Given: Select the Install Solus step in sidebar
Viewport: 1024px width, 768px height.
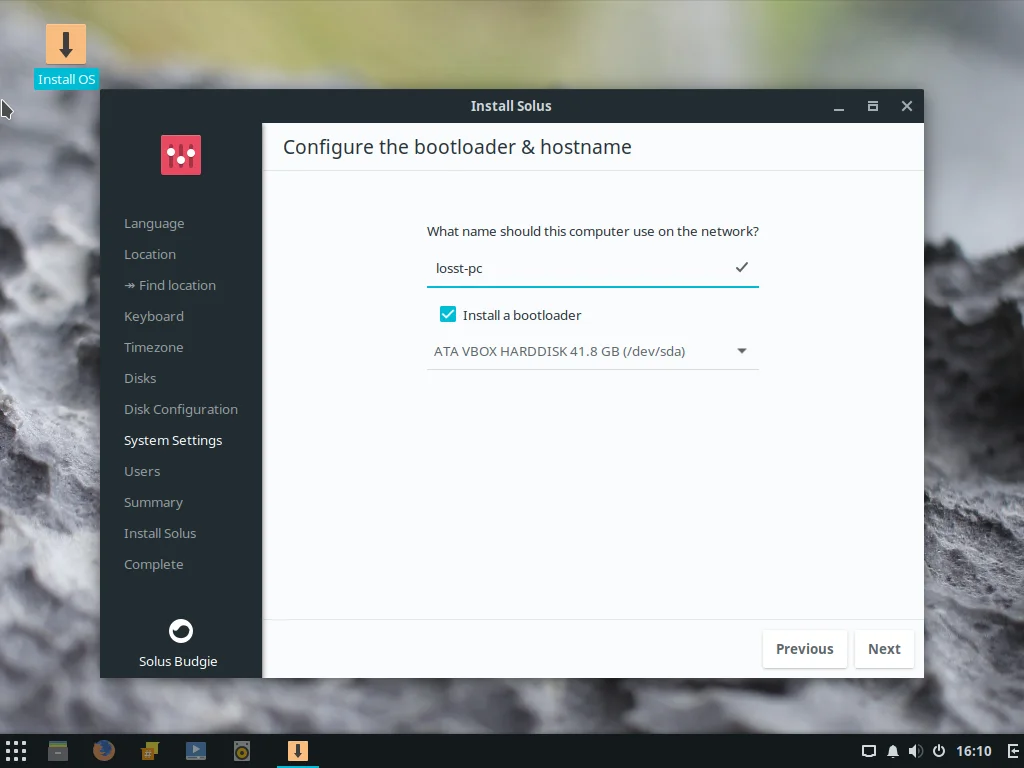Looking at the screenshot, I should coord(160,534).
